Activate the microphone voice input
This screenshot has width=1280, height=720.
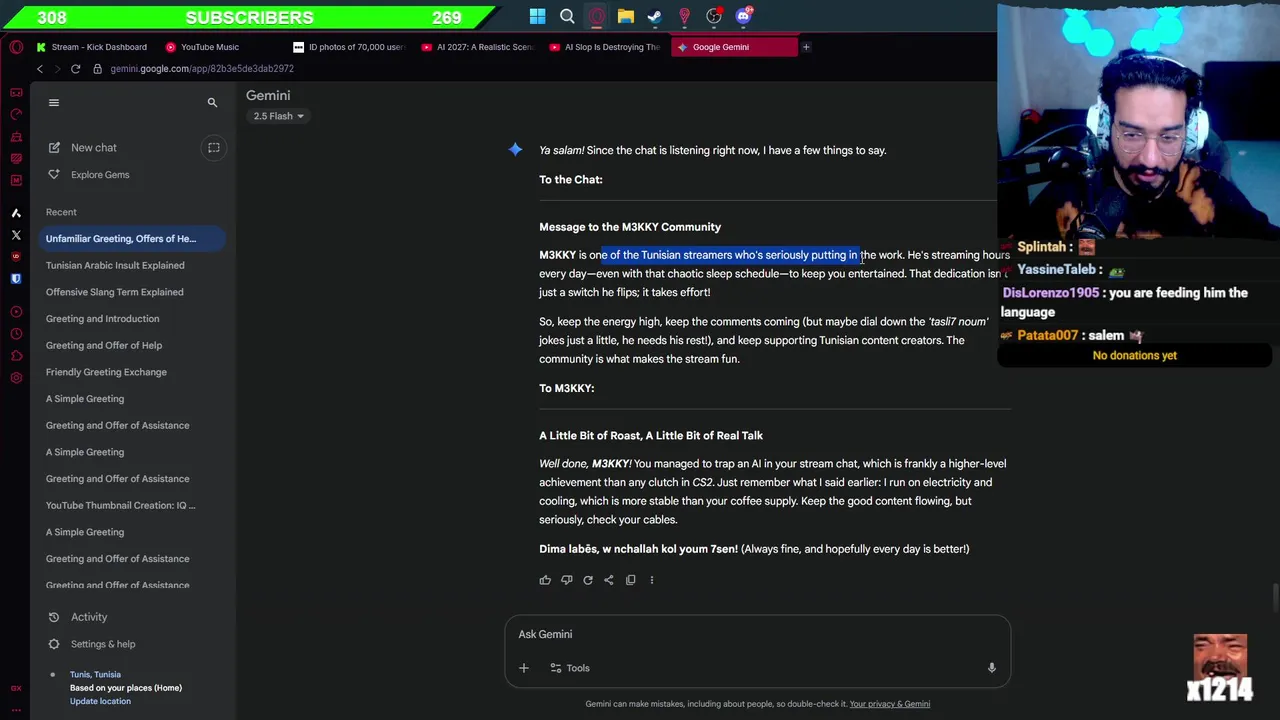[991, 668]
